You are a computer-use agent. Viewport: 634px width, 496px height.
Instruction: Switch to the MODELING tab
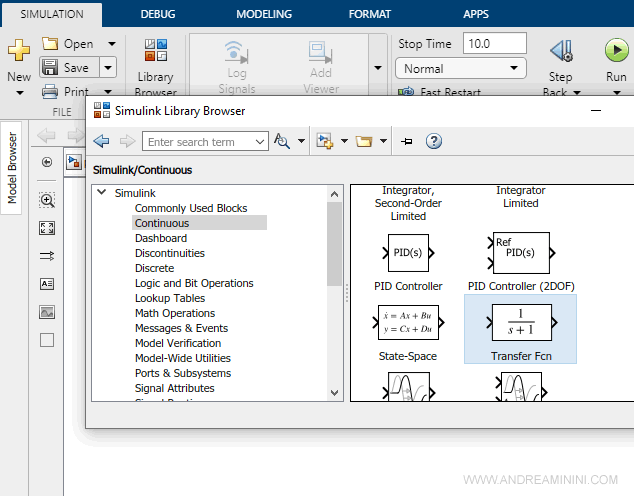tap(264, 14)
